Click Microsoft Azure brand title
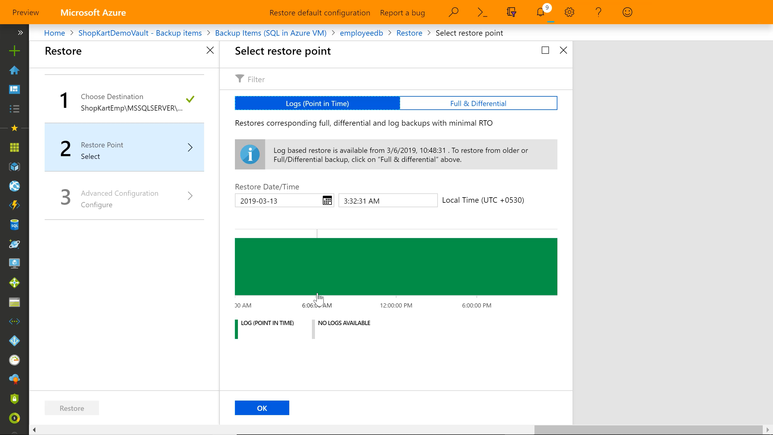 pos(93,13)
